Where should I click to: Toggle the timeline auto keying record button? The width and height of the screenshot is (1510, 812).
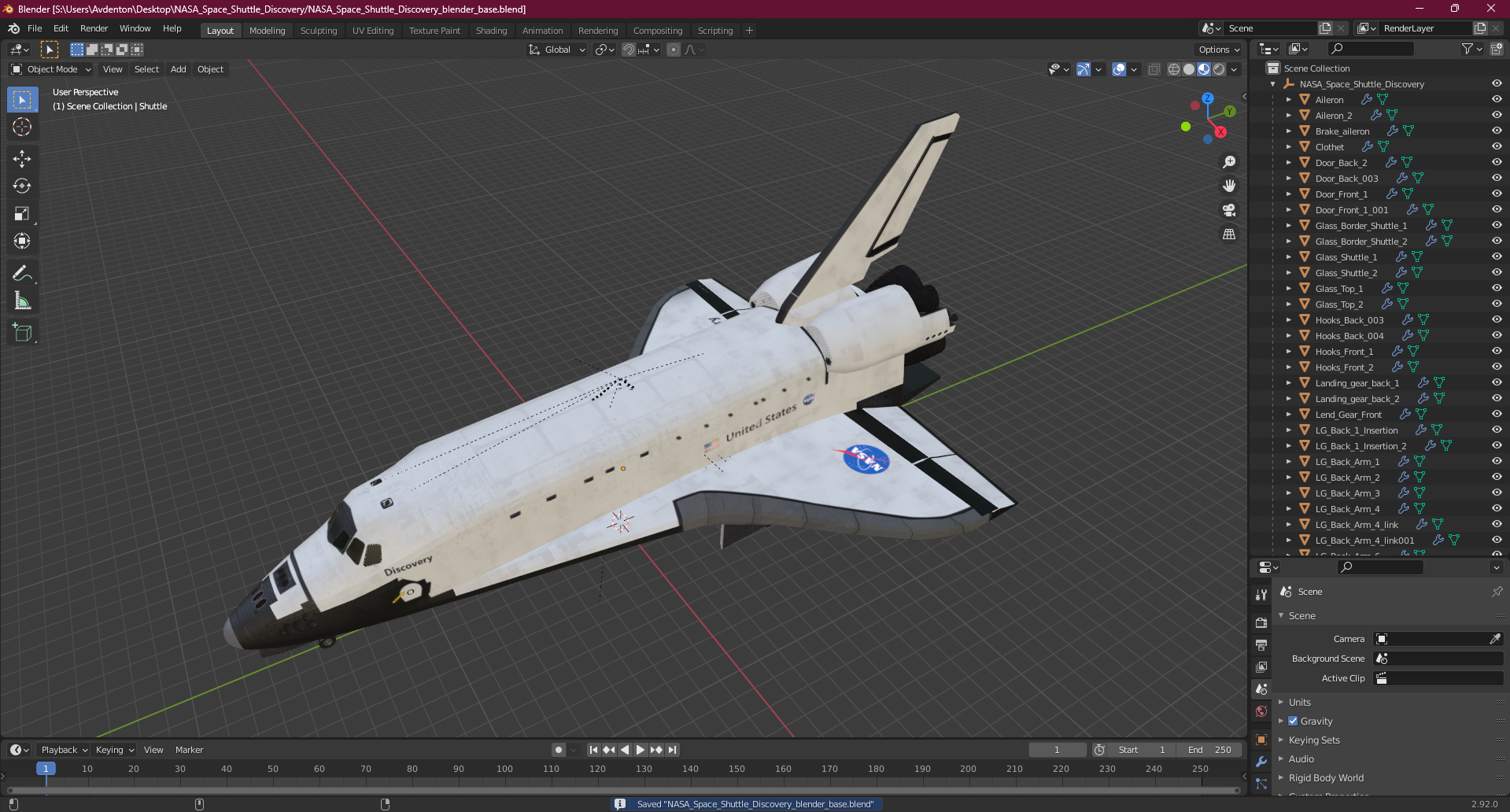[x=559, y=750]
